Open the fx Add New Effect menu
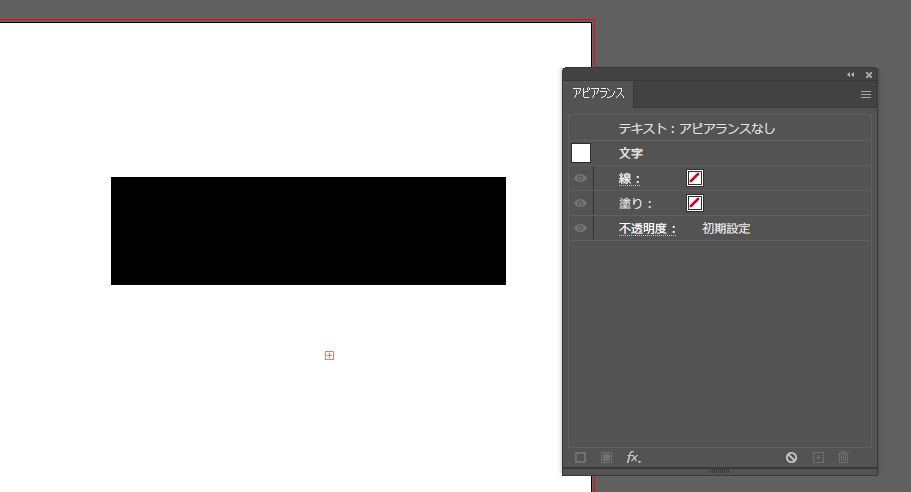The image size is (911, 492). coord(633,457)
